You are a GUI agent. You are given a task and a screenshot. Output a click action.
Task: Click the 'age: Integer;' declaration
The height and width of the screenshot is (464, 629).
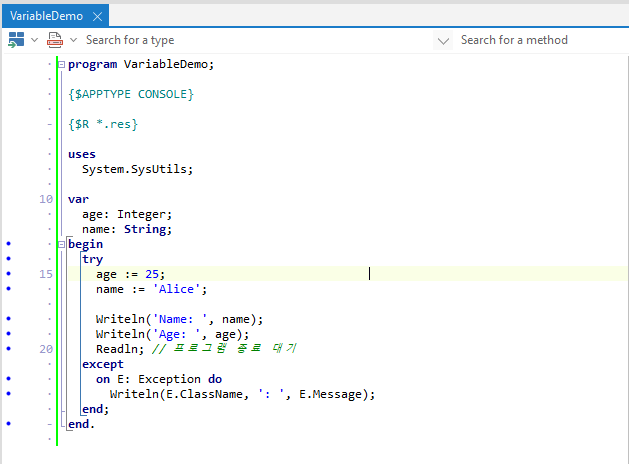coord(127,215)
